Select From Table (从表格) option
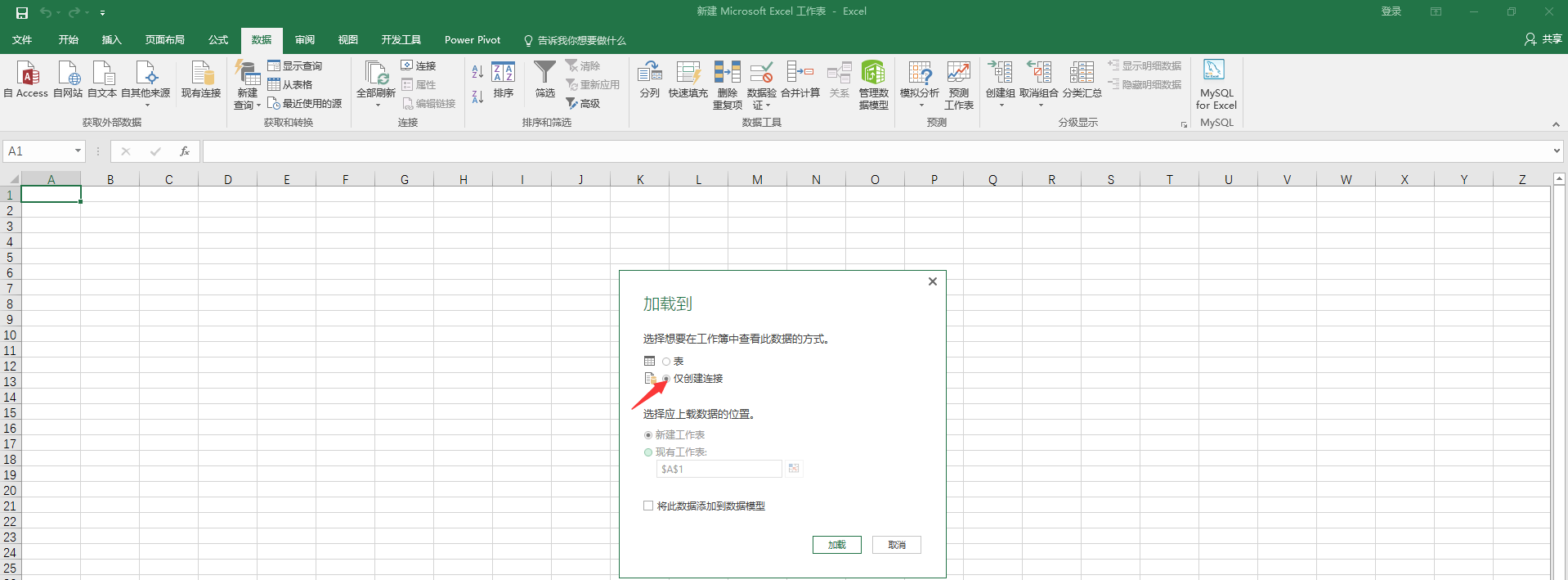This screenshot has width=1568, height=580. coord(290,84)
